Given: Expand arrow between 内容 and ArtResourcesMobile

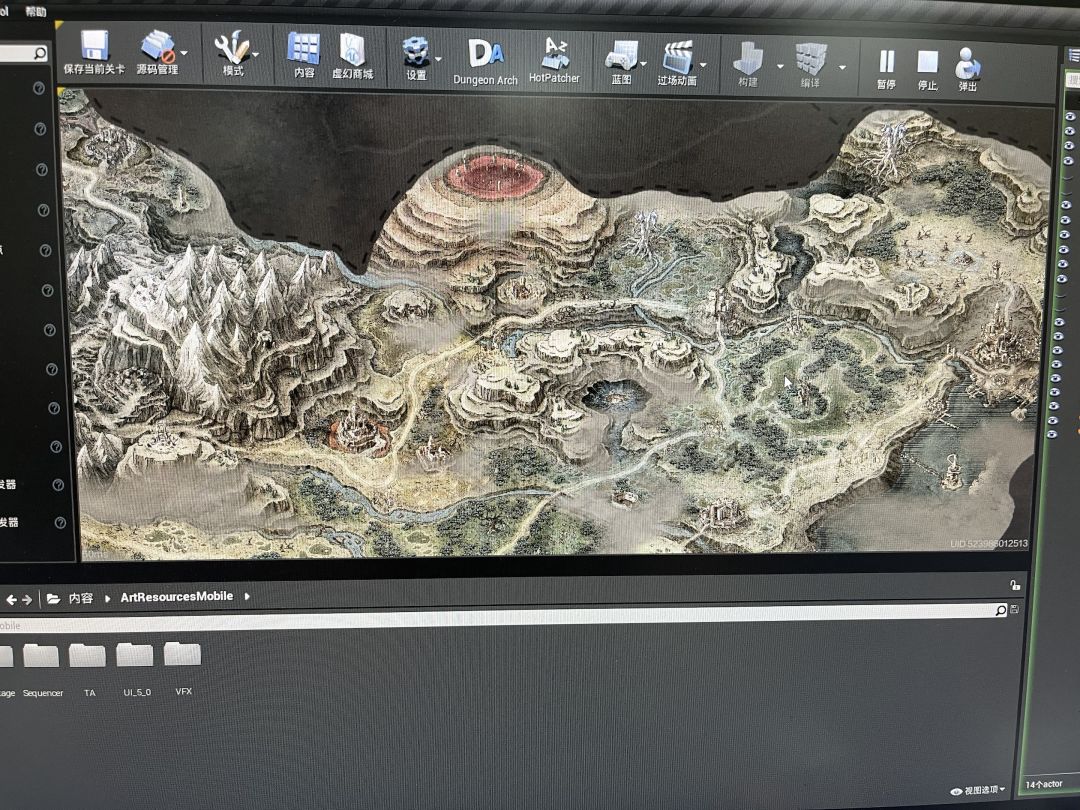Looking at the screenshot, I should (107, 598).
